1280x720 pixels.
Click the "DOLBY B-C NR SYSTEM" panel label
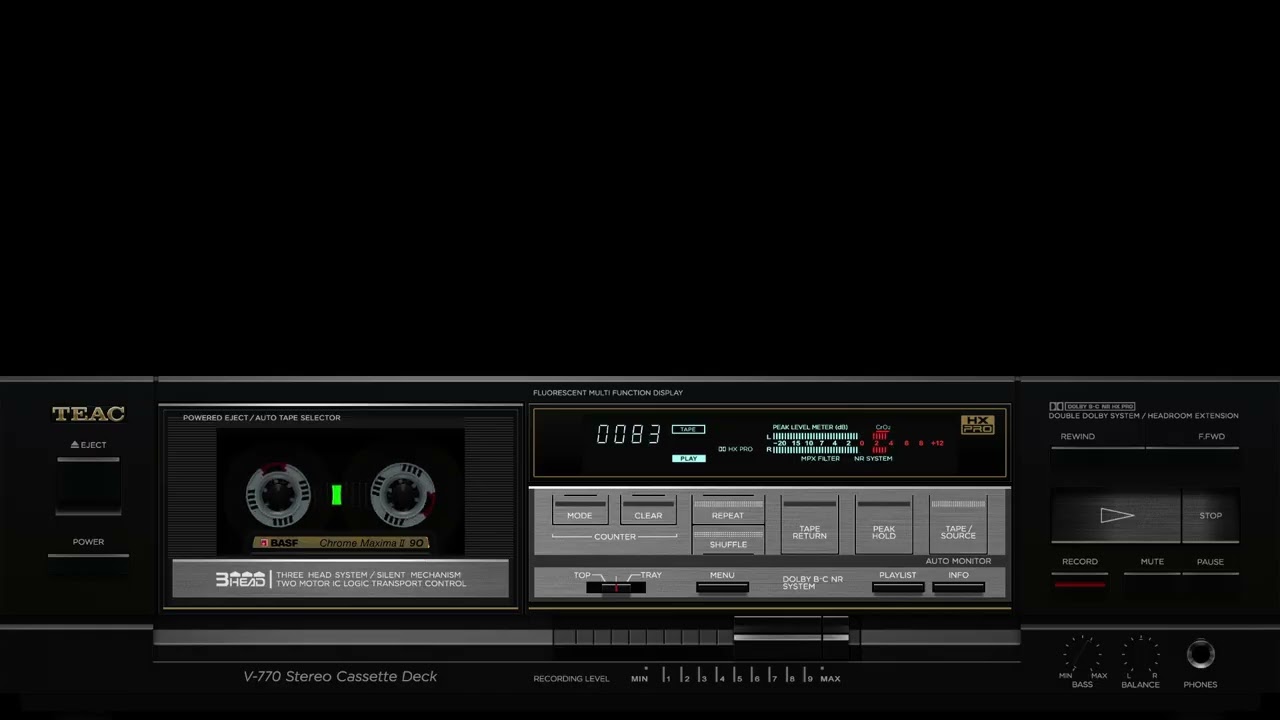(x=812, y=583)
